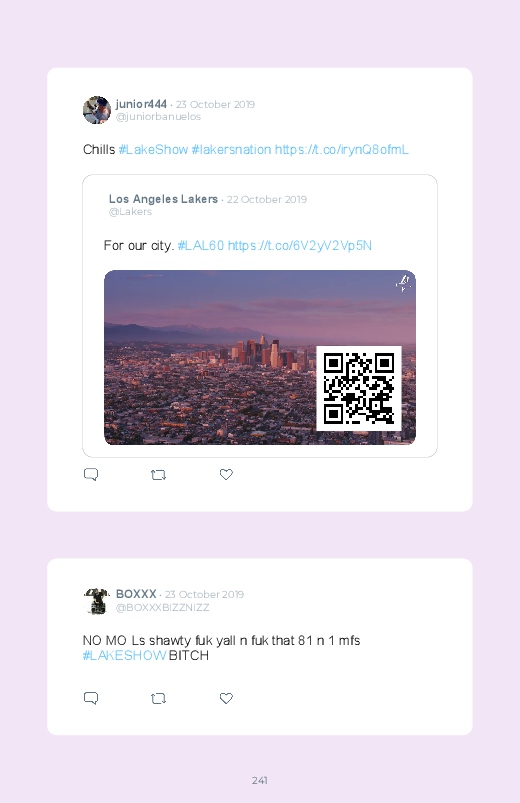This screenshot has width=520, height=803.
Task: Like the BOXXX tweet
Action: pyautogui.click(x=226, y=698)
